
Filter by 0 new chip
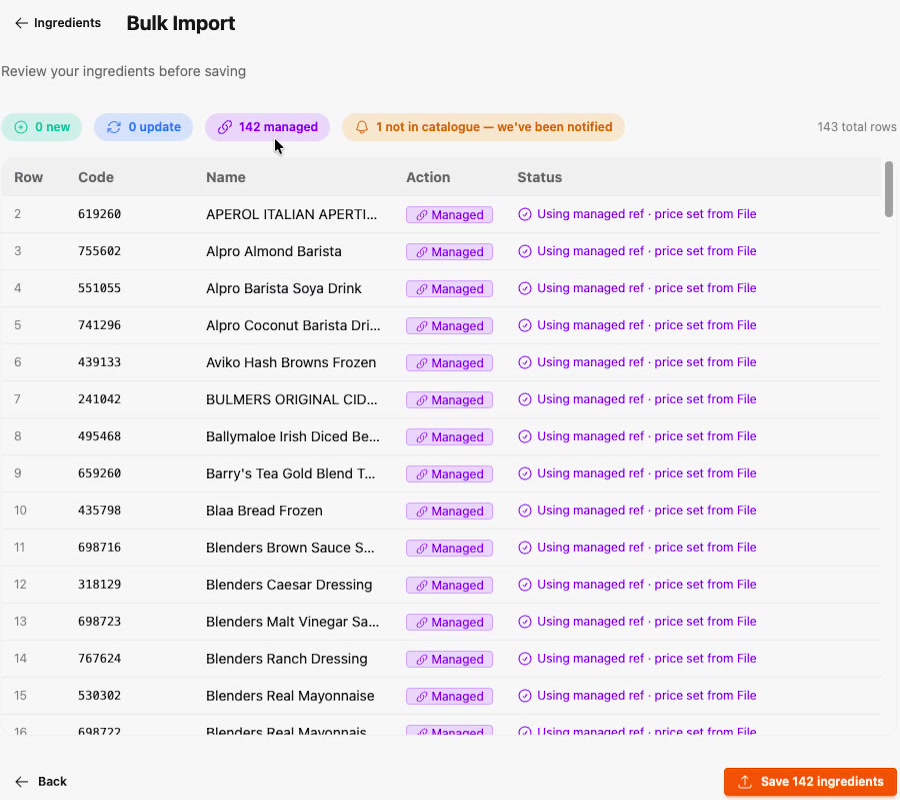41,127
